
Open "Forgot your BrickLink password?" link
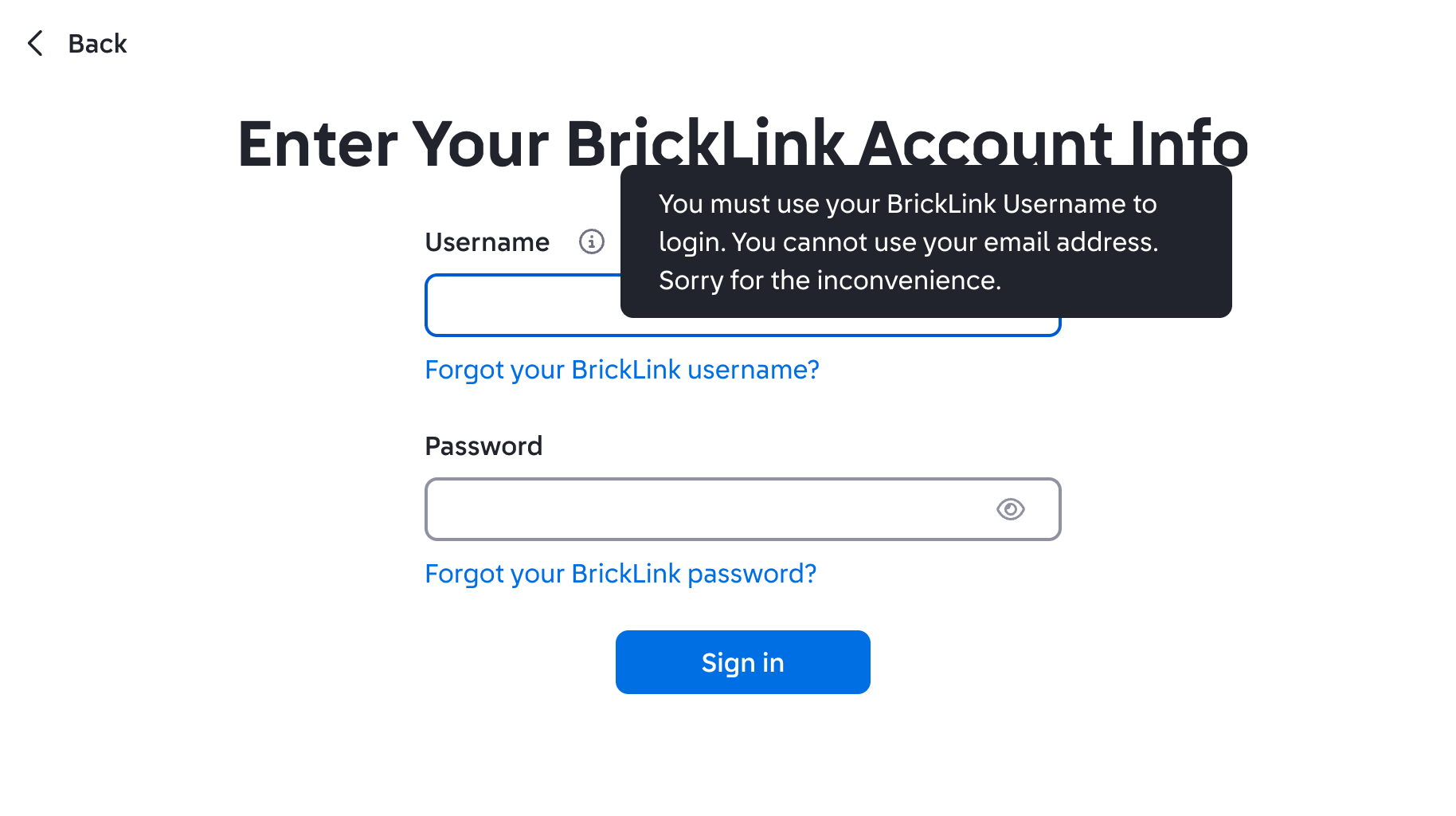(620, 574)
